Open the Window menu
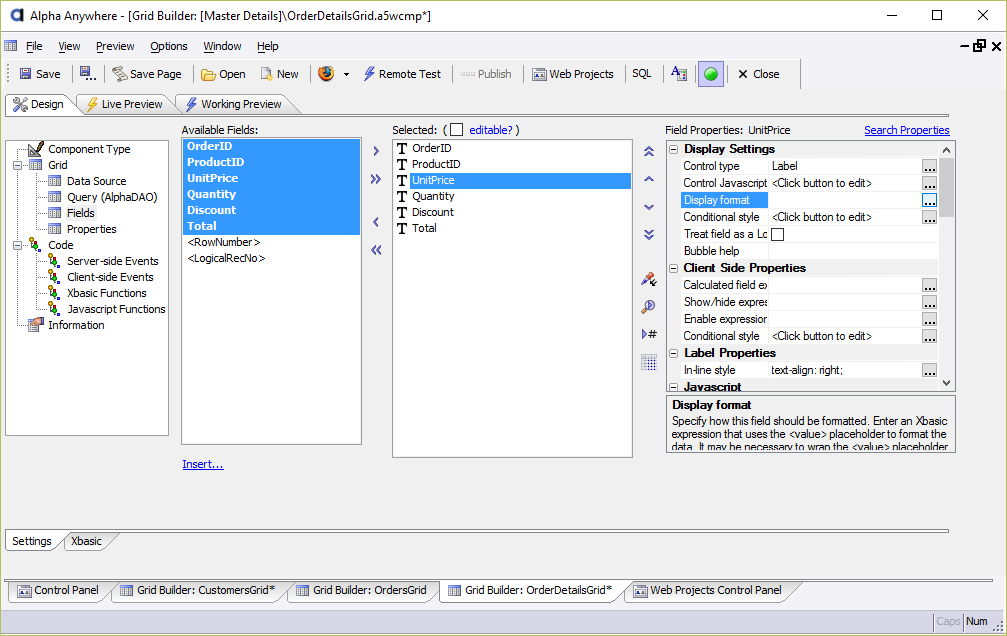This screenshot has height=636, width=1007. coord(222,46)
